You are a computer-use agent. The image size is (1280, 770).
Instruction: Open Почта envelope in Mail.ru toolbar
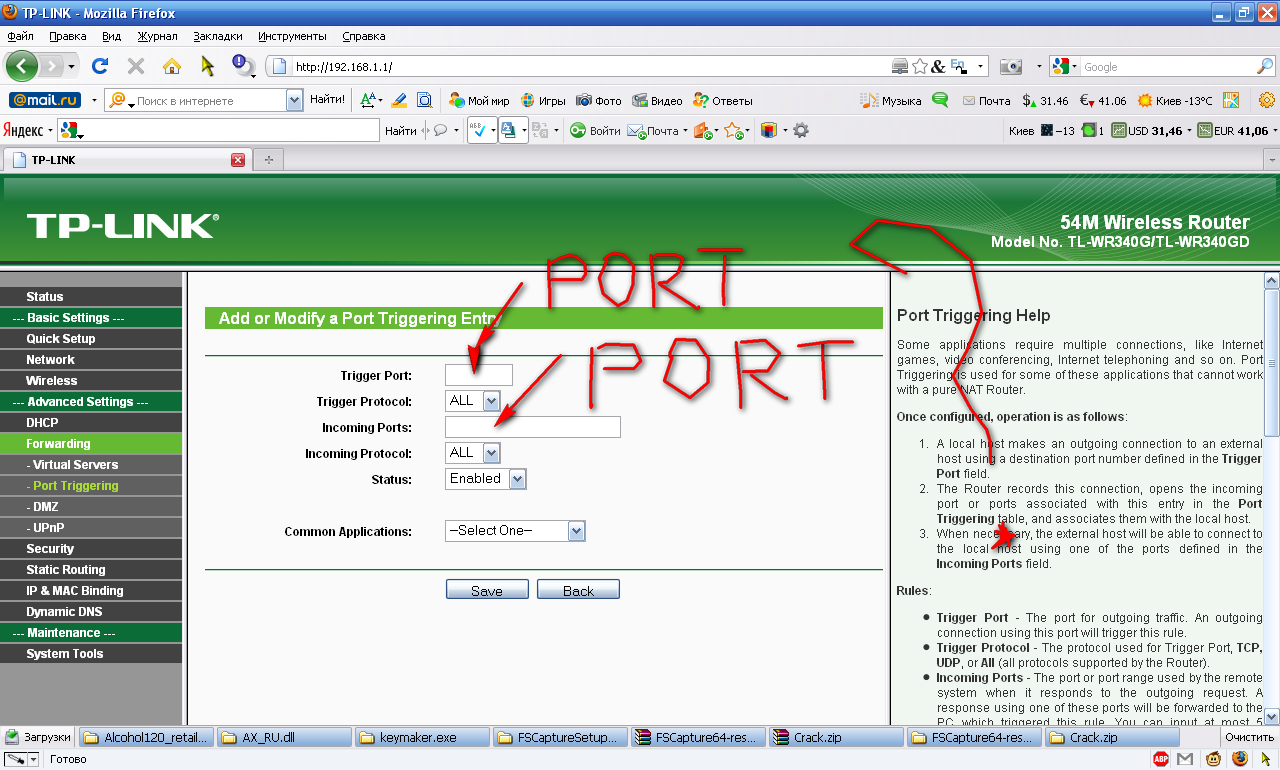pos(986,100)
